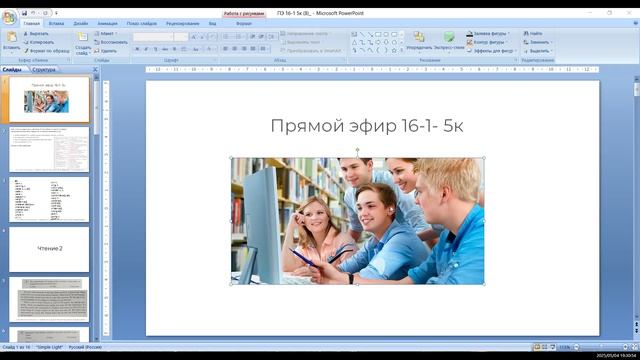640x360 pixels.
Task: Paste using the Вставить clipboard icon
Action: click(x=11, y=38)
